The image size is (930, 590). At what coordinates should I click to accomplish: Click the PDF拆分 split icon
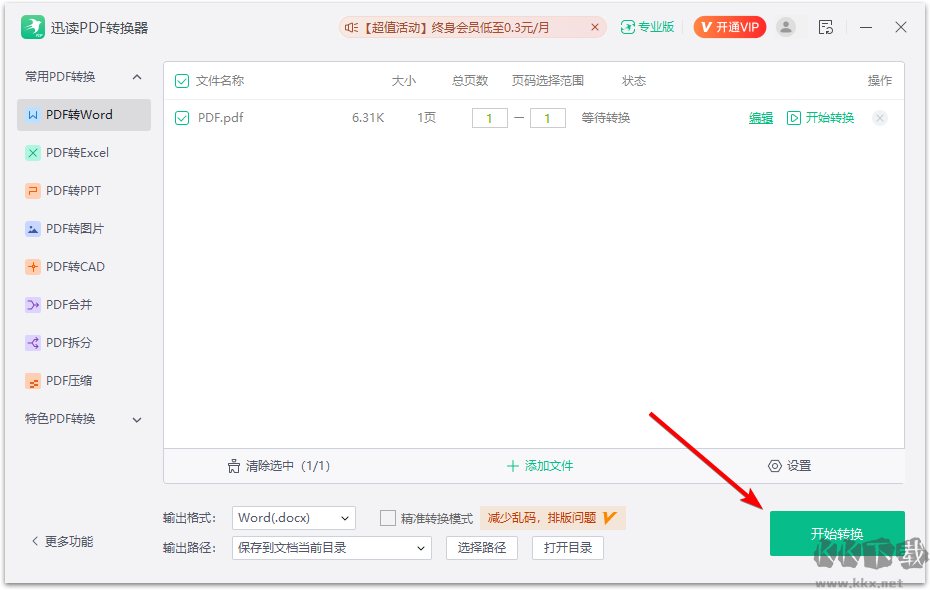[33, 343]
